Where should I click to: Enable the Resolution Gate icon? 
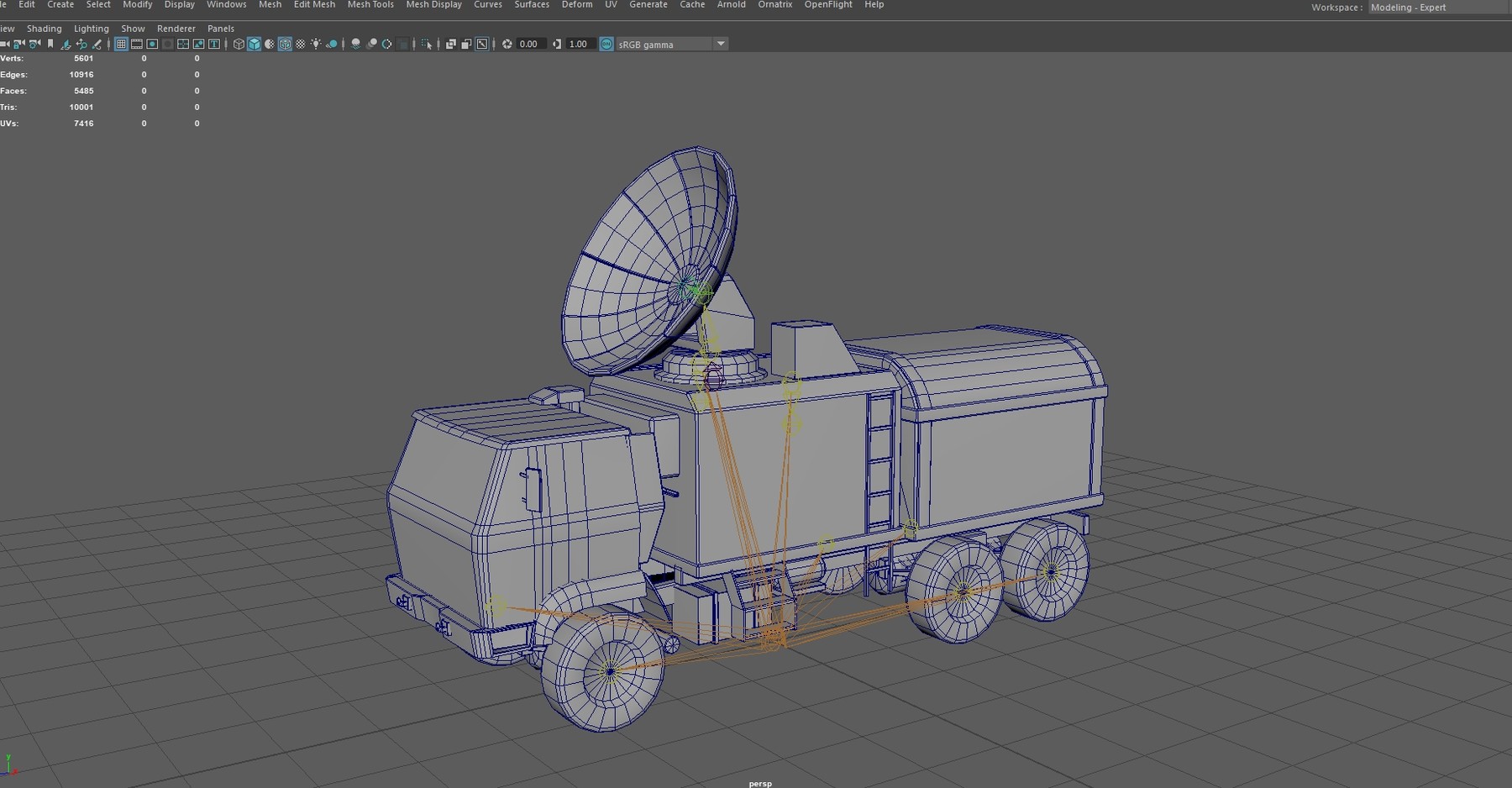coord(152,44)
